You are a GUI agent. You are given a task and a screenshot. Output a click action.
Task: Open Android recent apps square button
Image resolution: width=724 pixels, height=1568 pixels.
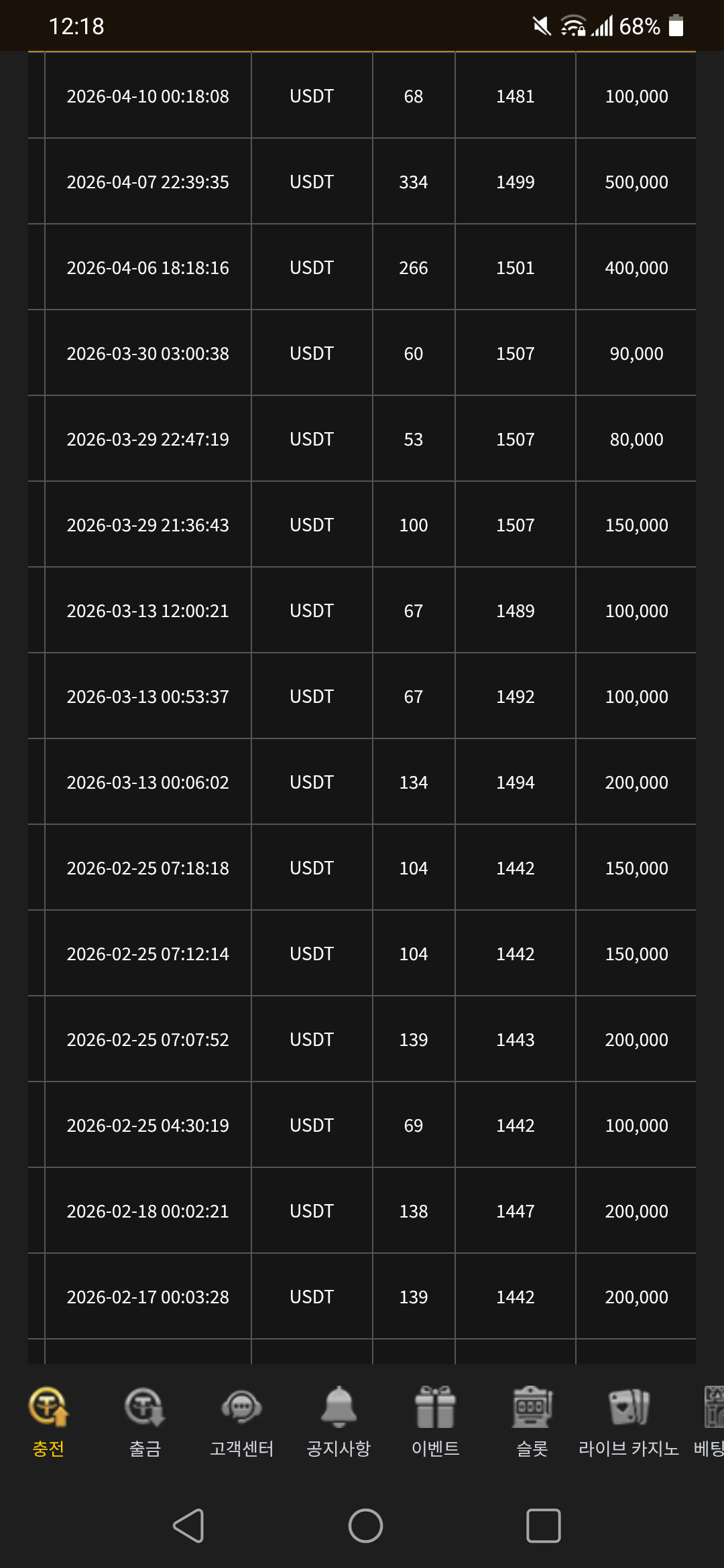pos(543,1526)
